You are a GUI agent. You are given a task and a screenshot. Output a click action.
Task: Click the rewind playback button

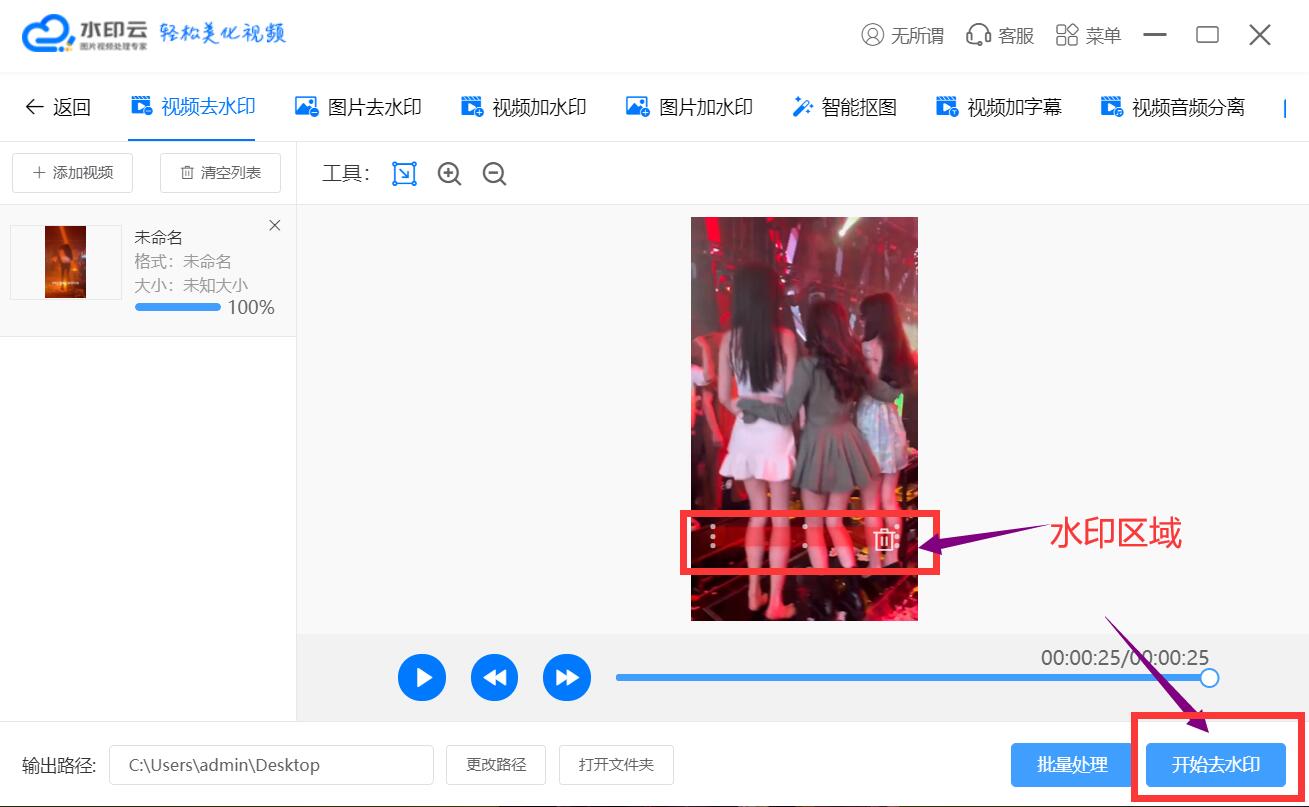click(494, 678)
